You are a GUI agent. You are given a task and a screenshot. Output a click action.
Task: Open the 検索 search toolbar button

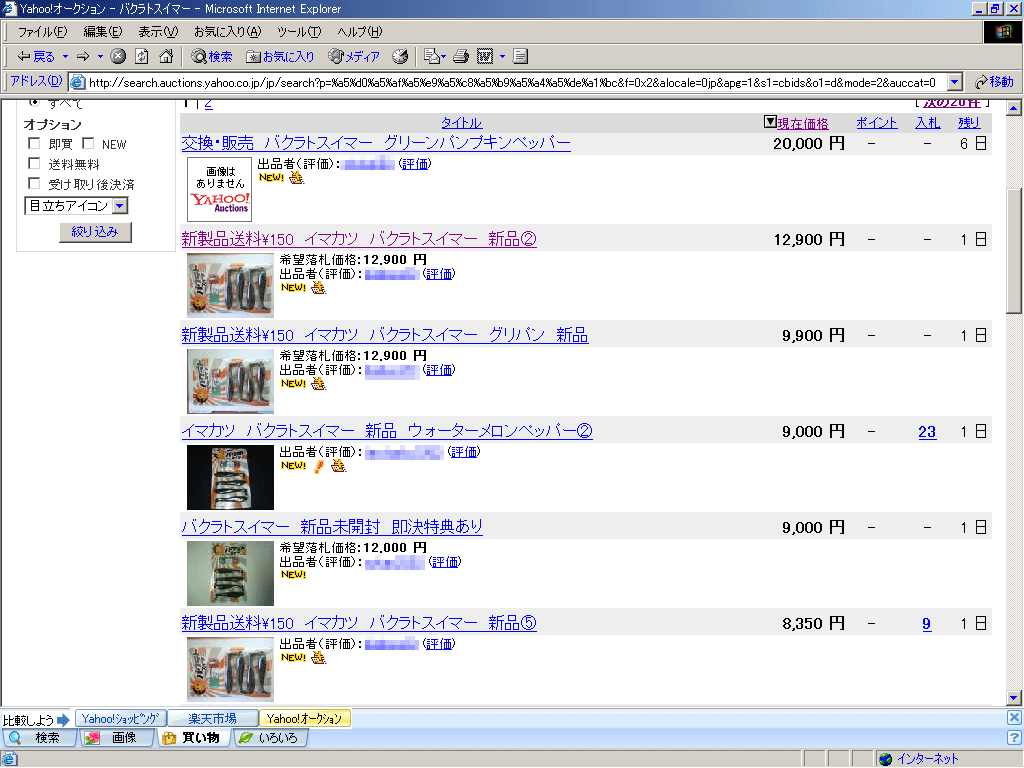(x=212, y=57)
